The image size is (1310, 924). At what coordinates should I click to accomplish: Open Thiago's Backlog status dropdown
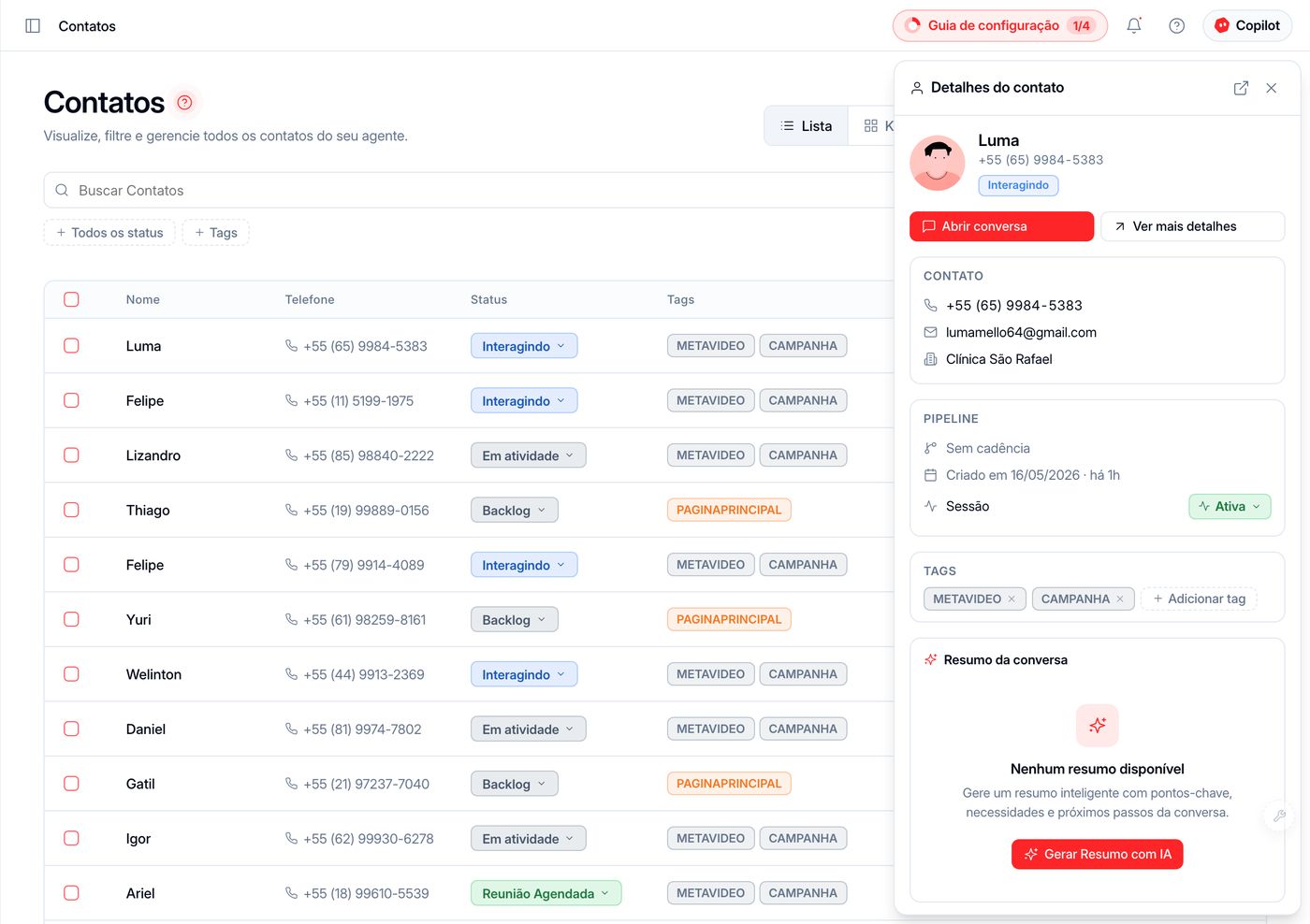click(x=514, y=511)
